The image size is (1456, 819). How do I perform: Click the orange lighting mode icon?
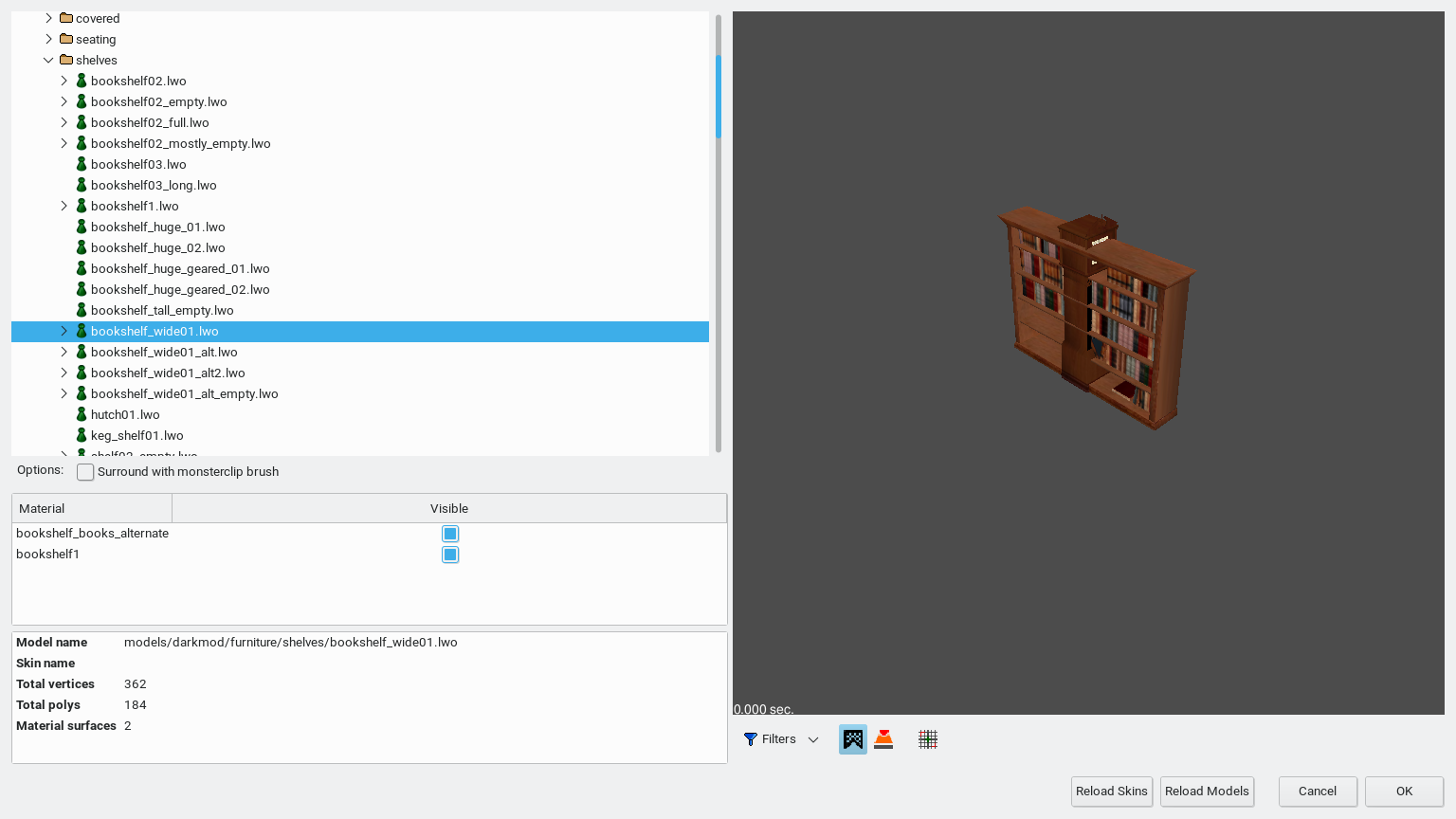click(883, 739)
